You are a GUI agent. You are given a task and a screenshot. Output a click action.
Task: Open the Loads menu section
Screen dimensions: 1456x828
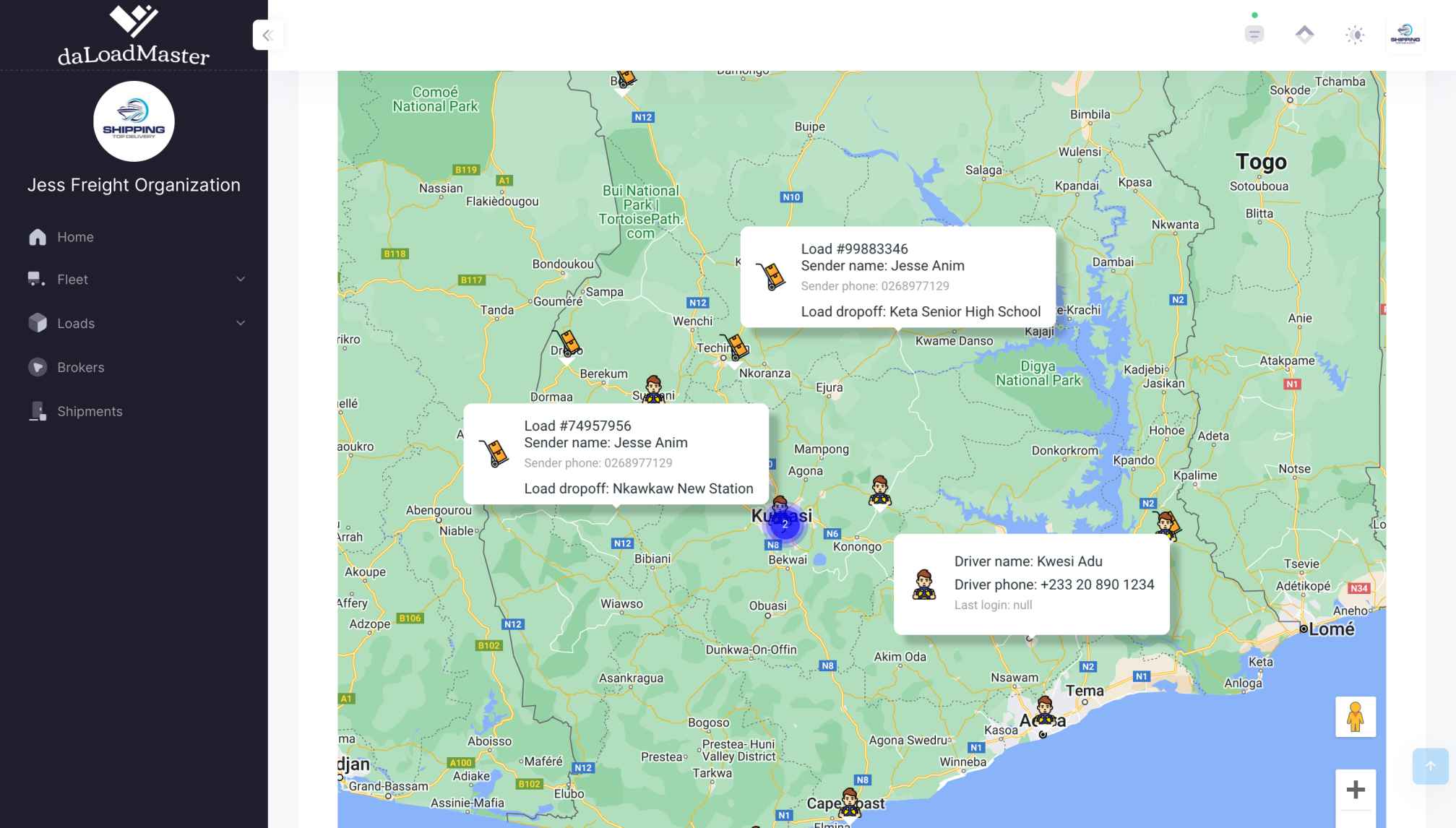[134, 323]
